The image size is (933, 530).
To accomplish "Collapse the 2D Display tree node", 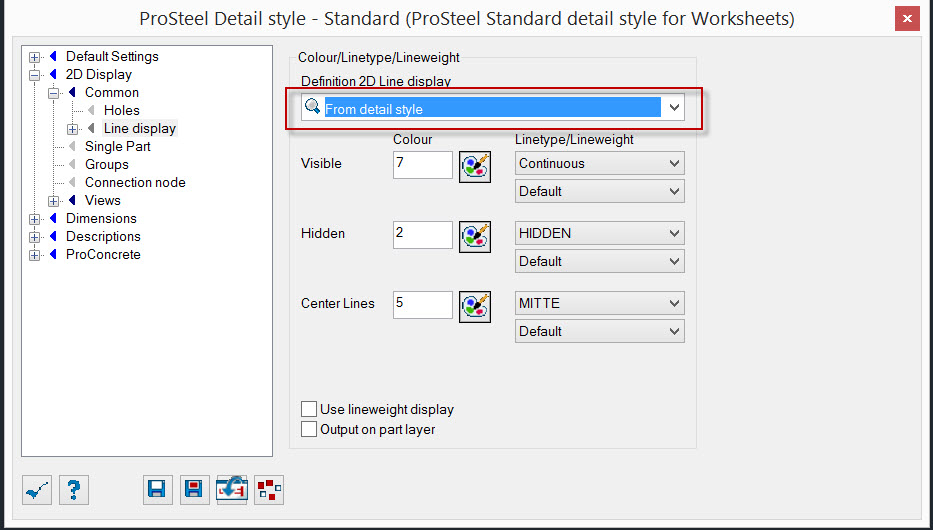I will point(35,76).
